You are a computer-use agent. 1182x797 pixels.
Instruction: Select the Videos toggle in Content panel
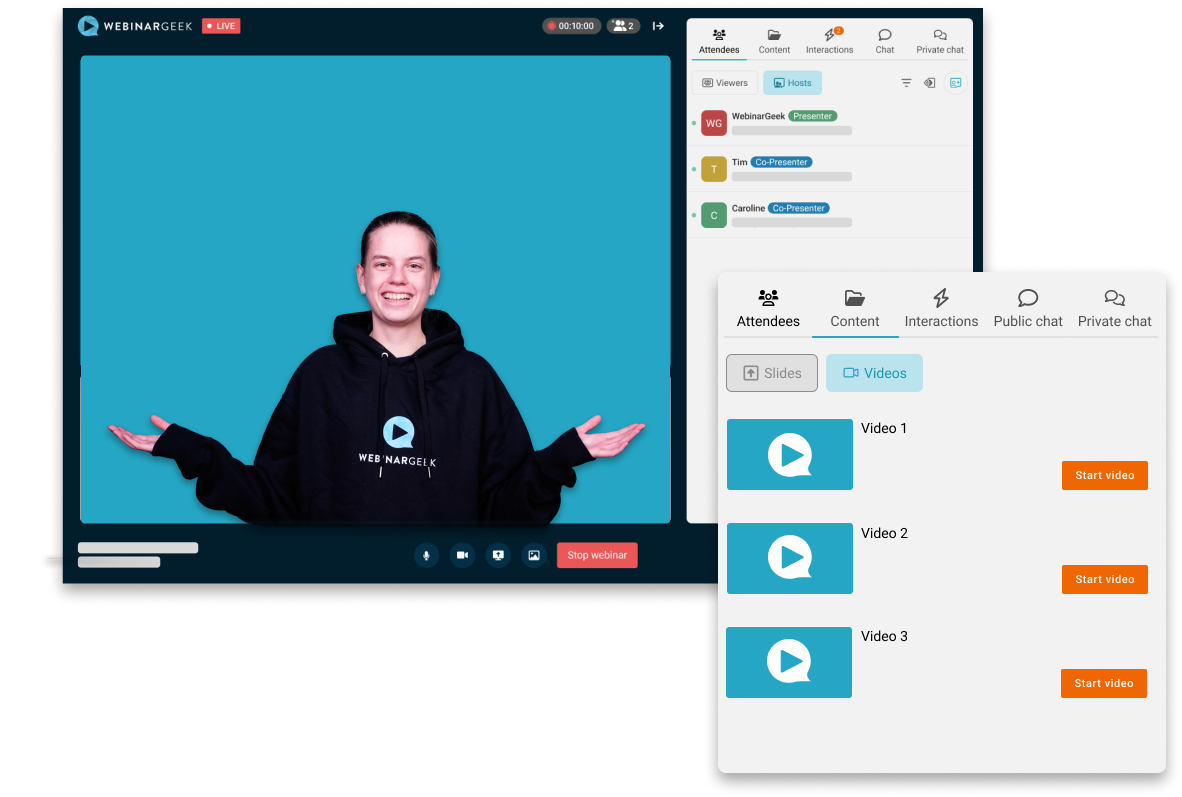[x=874, y=373]
